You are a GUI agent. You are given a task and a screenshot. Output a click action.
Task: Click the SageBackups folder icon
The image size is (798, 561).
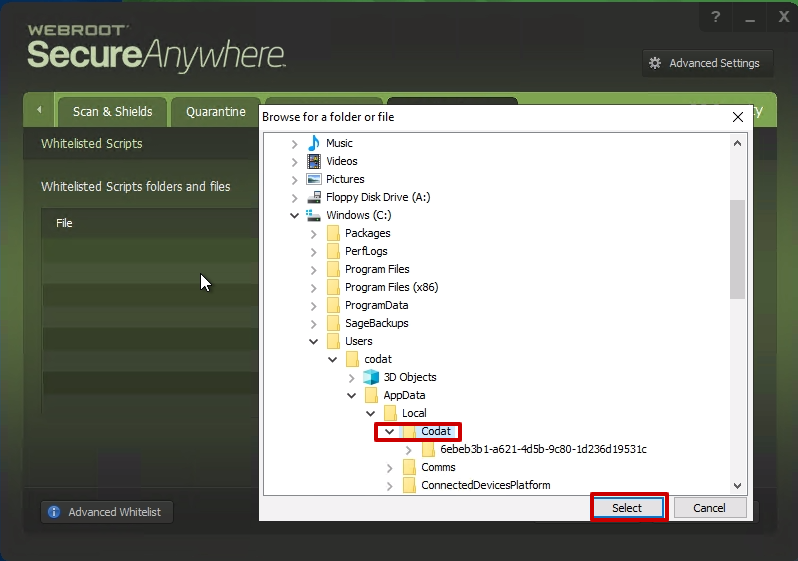click(x=333, y=323)
